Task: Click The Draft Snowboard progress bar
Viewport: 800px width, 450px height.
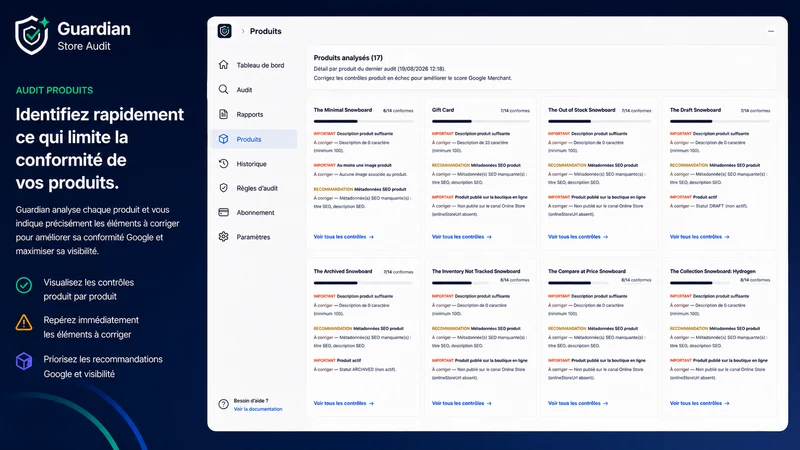Action: pos(720,121)
